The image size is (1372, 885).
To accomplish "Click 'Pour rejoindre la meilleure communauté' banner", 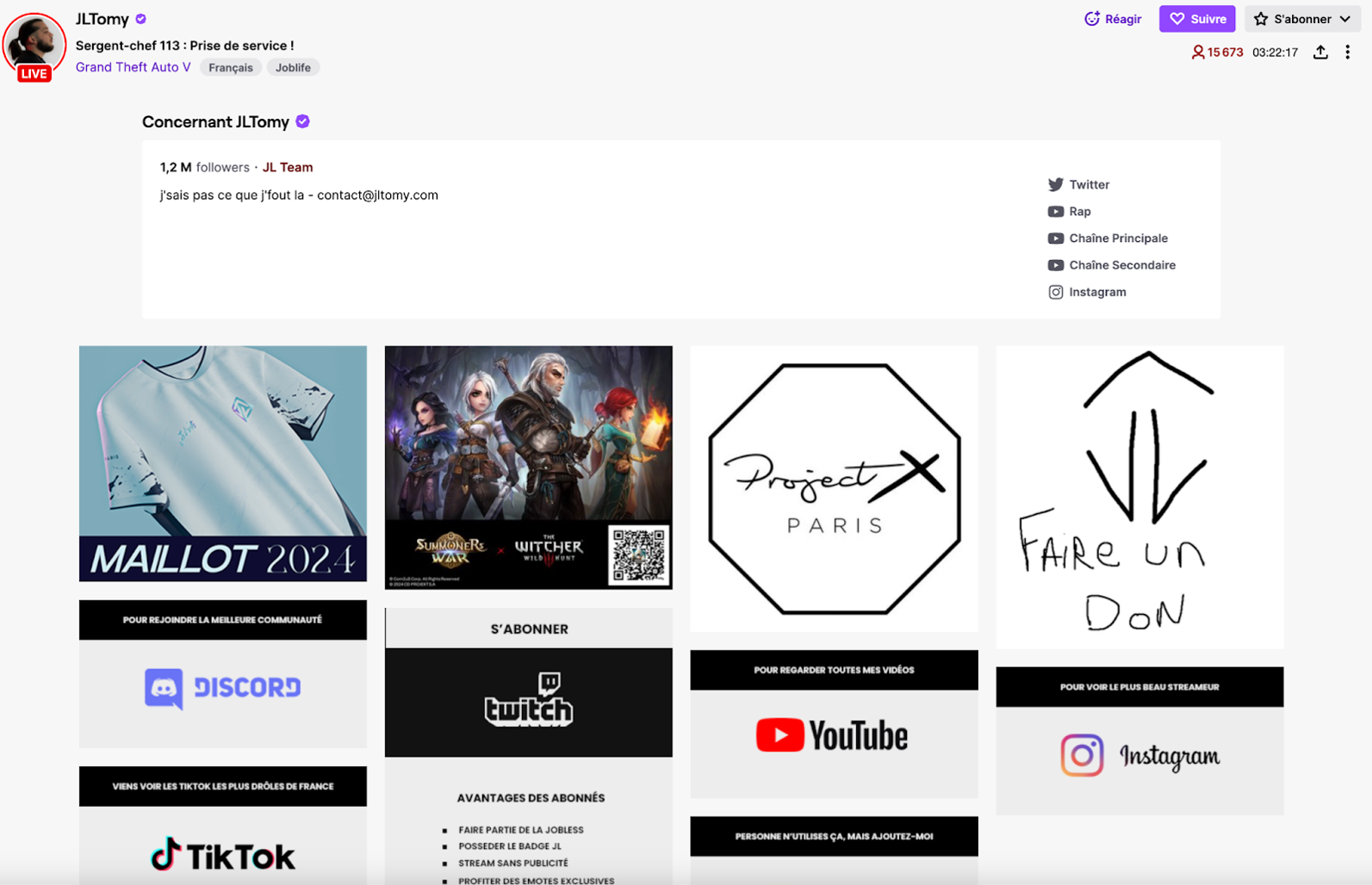I will (x=223, y=620).
